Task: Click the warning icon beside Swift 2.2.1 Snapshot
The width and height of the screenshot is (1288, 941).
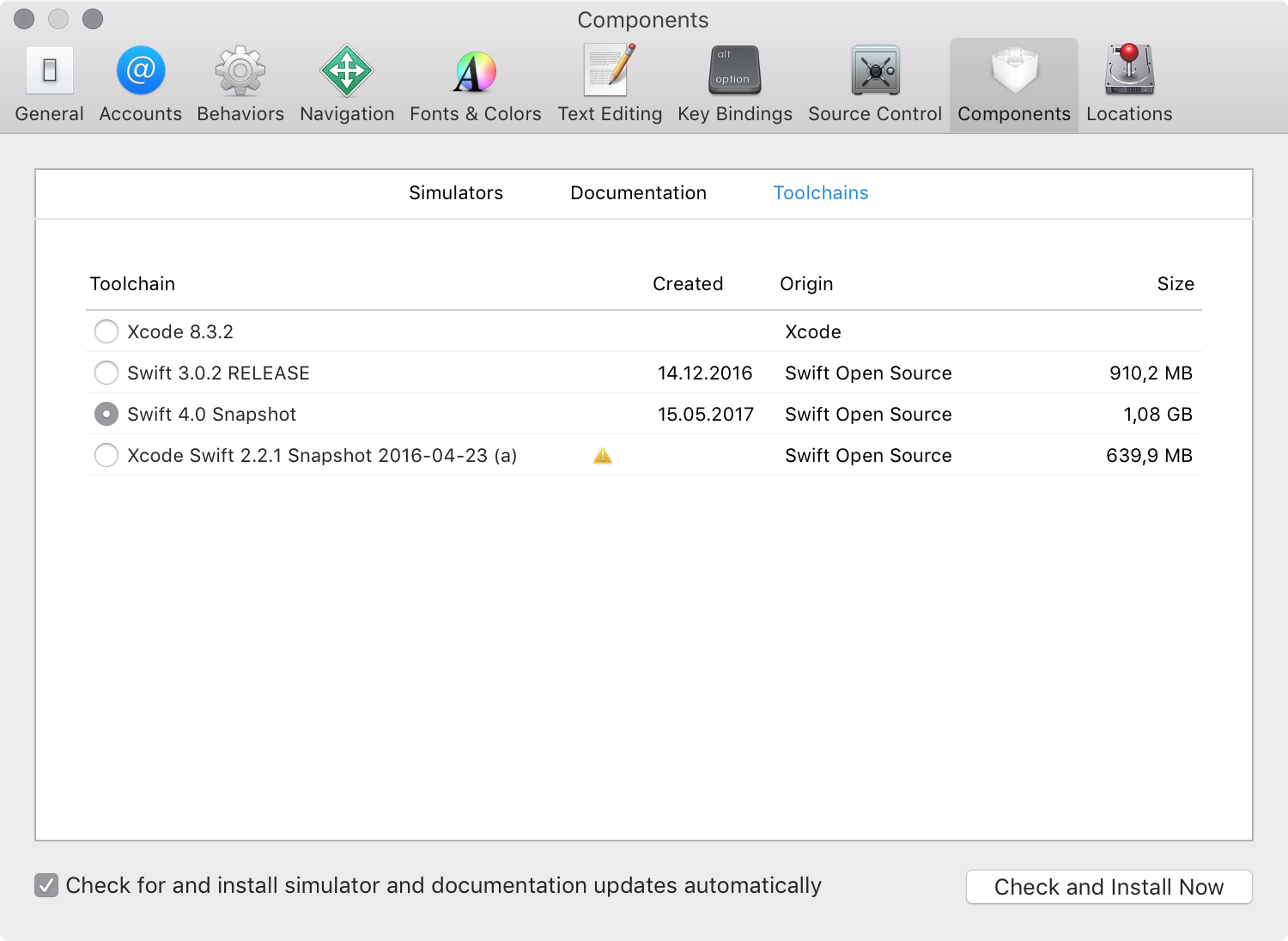Action: pos(603,456)
